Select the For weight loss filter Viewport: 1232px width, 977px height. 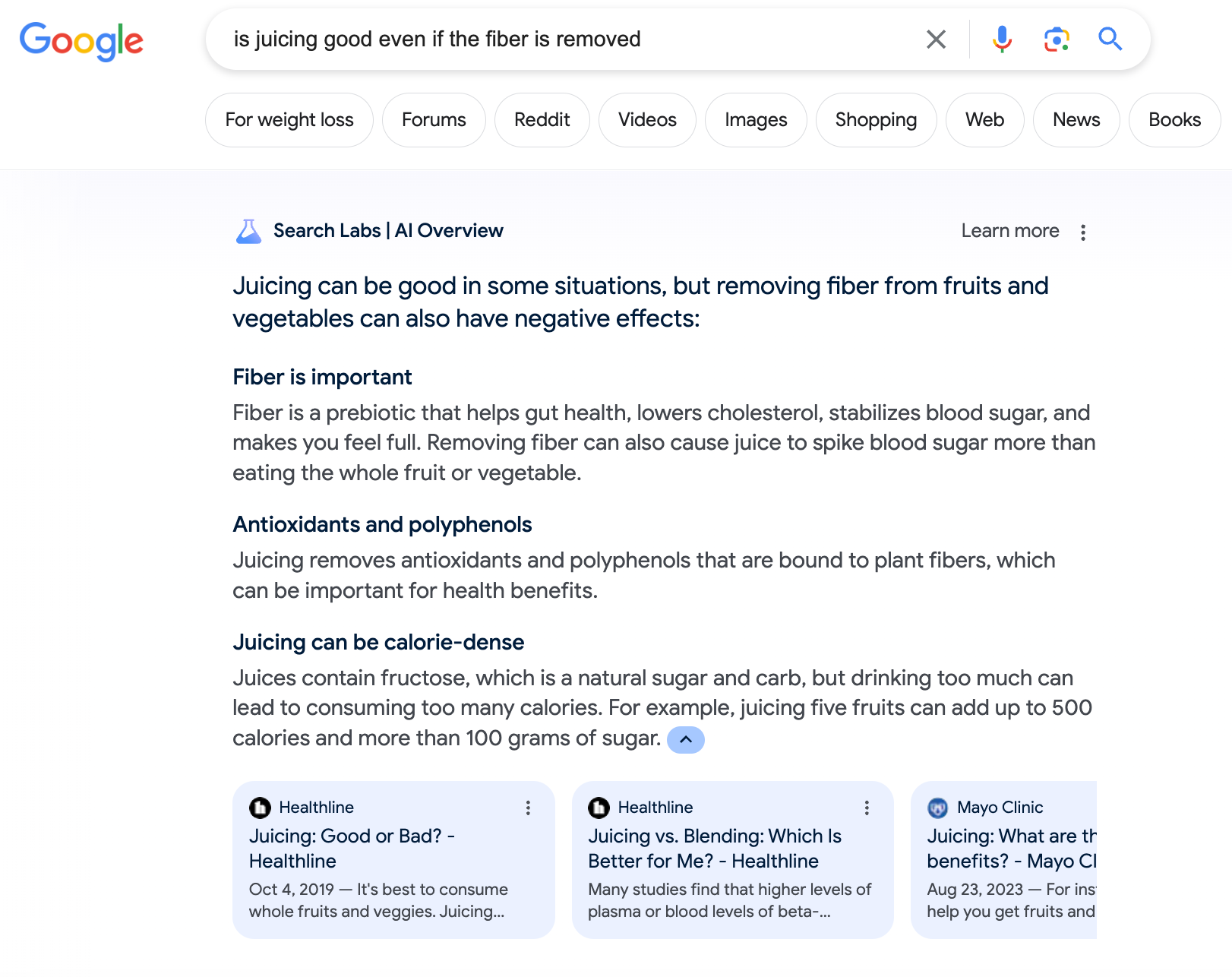(289, 120)
